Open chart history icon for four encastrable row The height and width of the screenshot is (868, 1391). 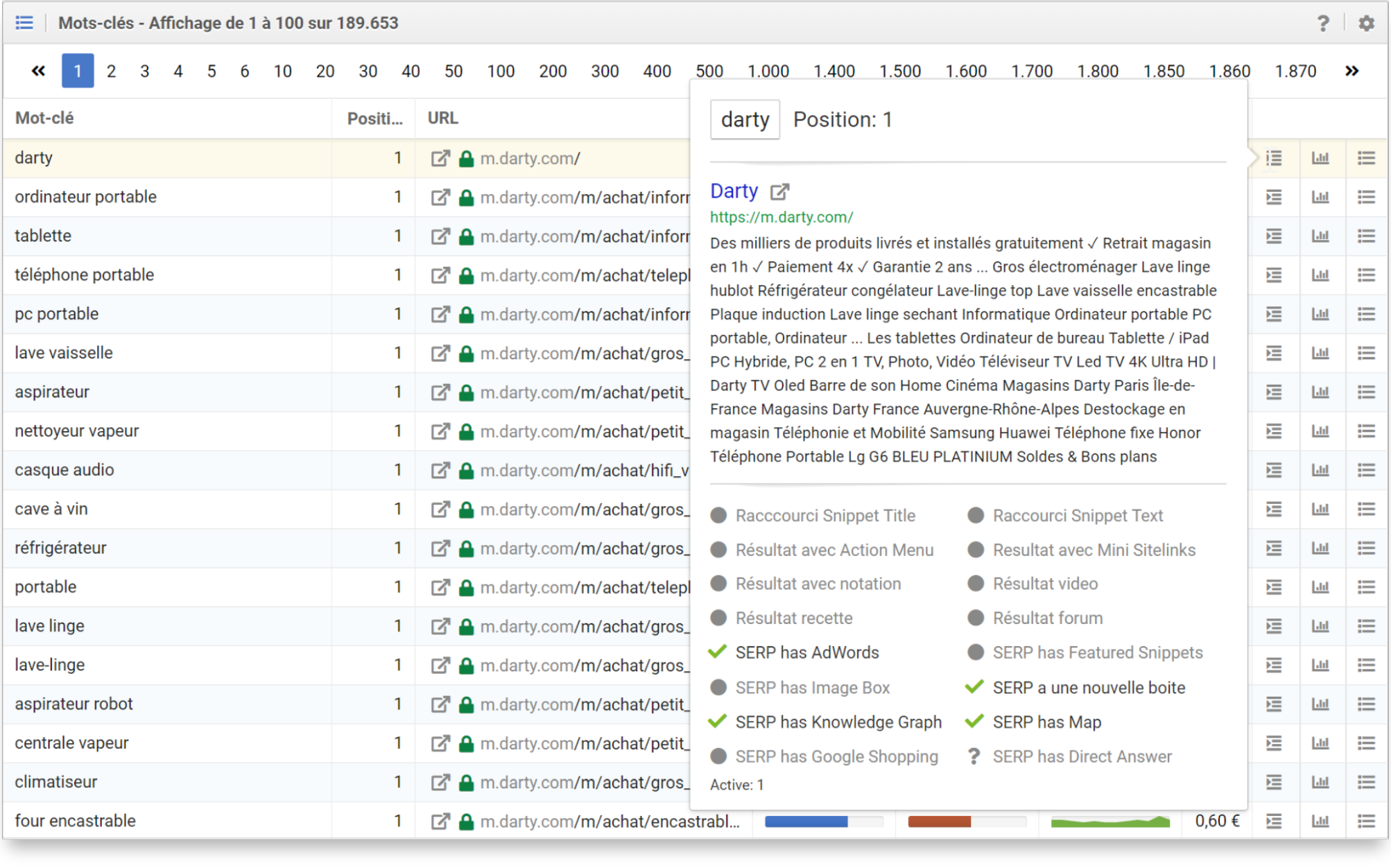tap(1320, 822)
